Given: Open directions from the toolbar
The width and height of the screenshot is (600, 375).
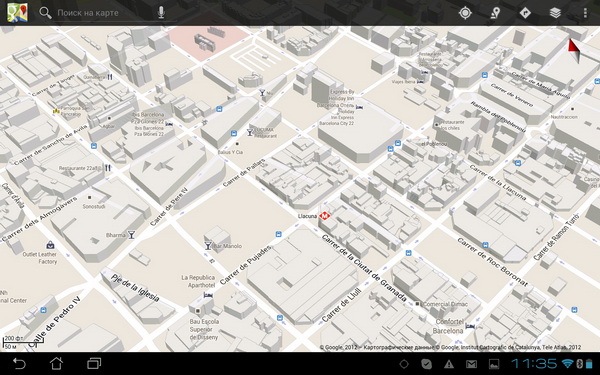Looking at the screenshot, I should [525, 13].
